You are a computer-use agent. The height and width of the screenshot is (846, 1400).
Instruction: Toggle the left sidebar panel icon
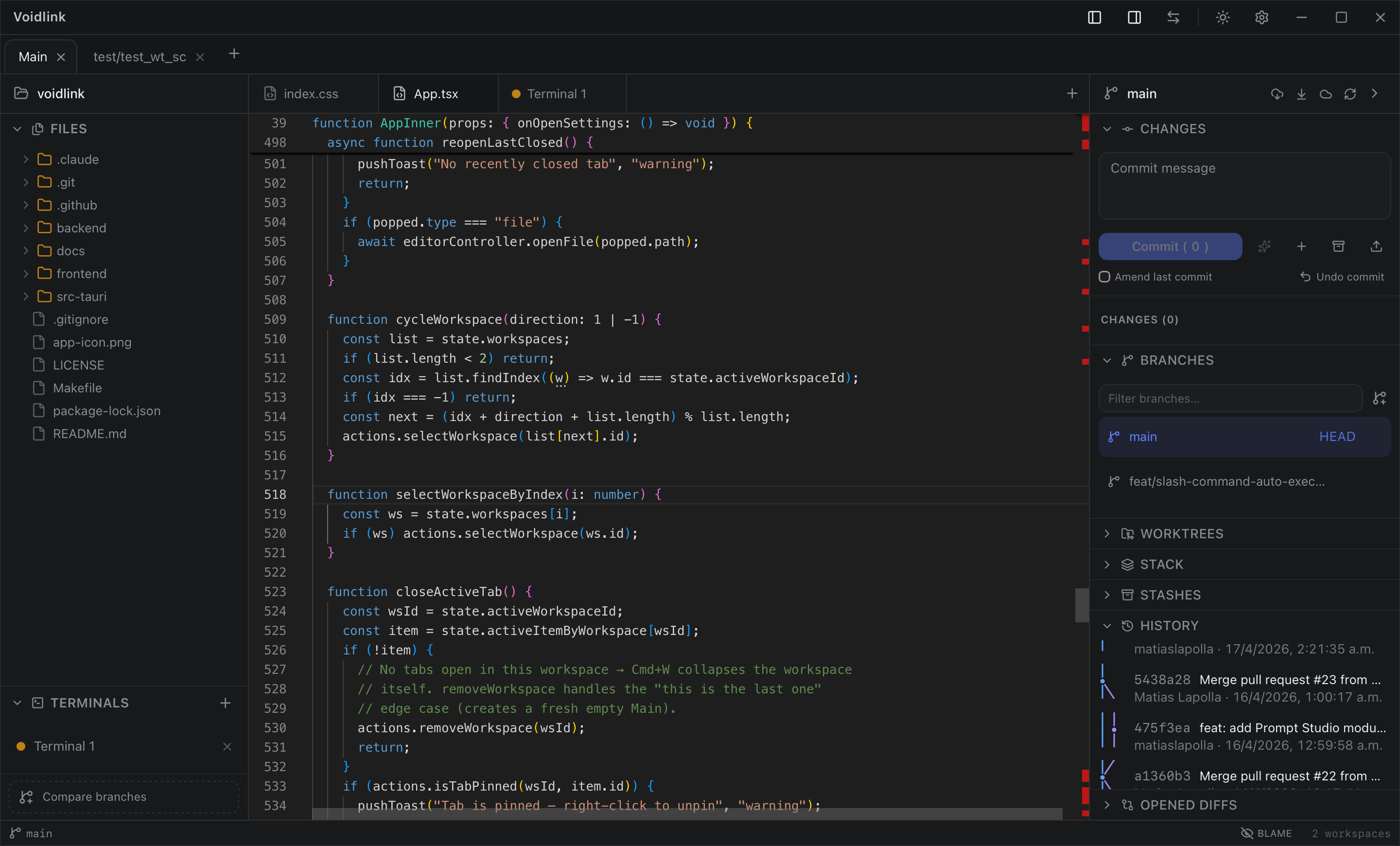[1094, 18]
